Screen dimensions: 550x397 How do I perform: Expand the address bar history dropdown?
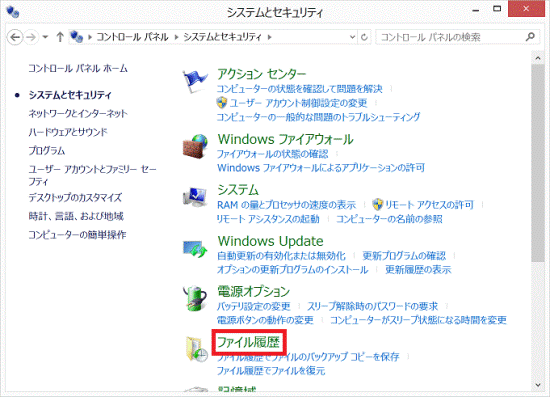(352, 37)
